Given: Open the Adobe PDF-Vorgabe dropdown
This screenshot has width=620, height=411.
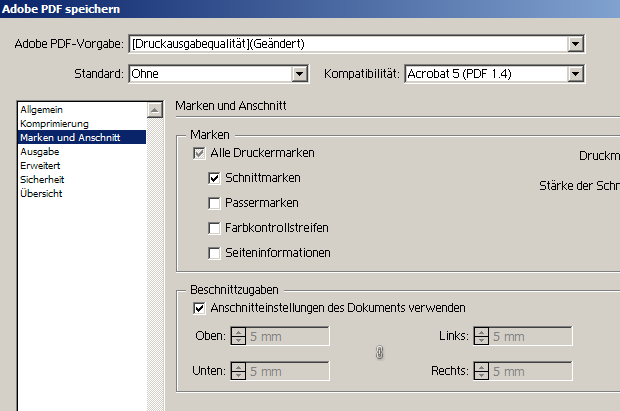Looking at the screenshot, I should (575, 44).
